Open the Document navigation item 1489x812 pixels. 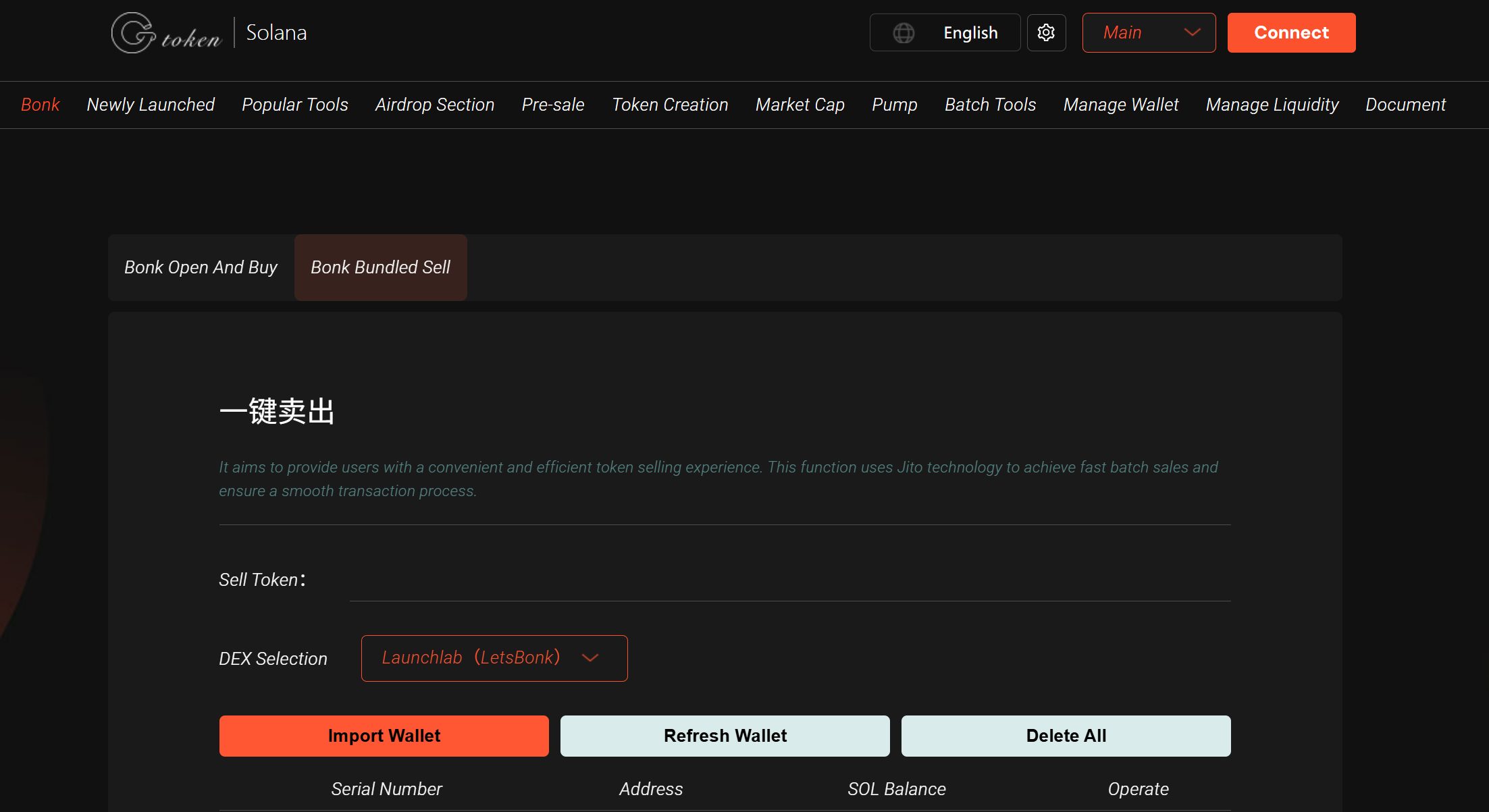tap(1405, 105)
